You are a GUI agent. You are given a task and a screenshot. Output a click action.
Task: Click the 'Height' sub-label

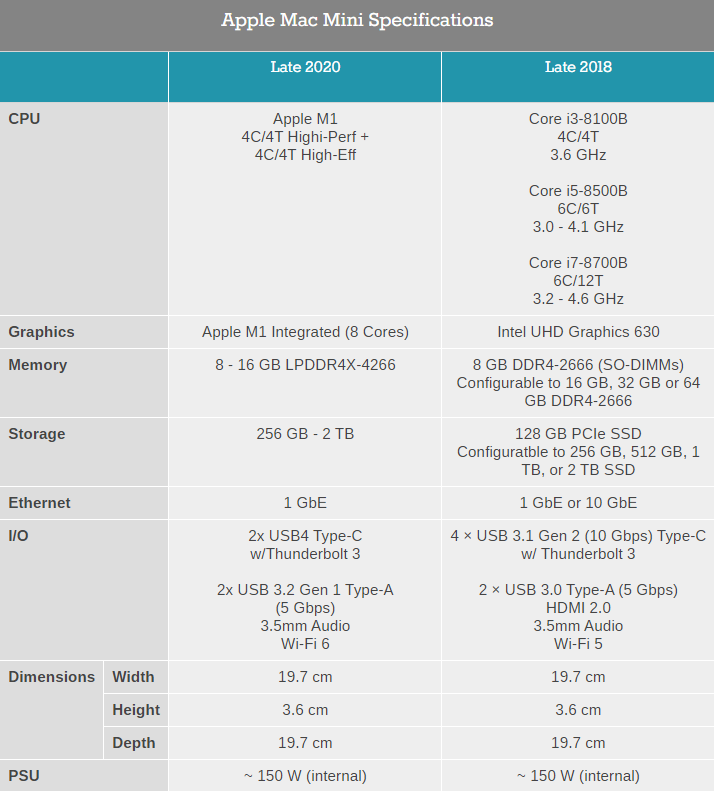point(136,710)
